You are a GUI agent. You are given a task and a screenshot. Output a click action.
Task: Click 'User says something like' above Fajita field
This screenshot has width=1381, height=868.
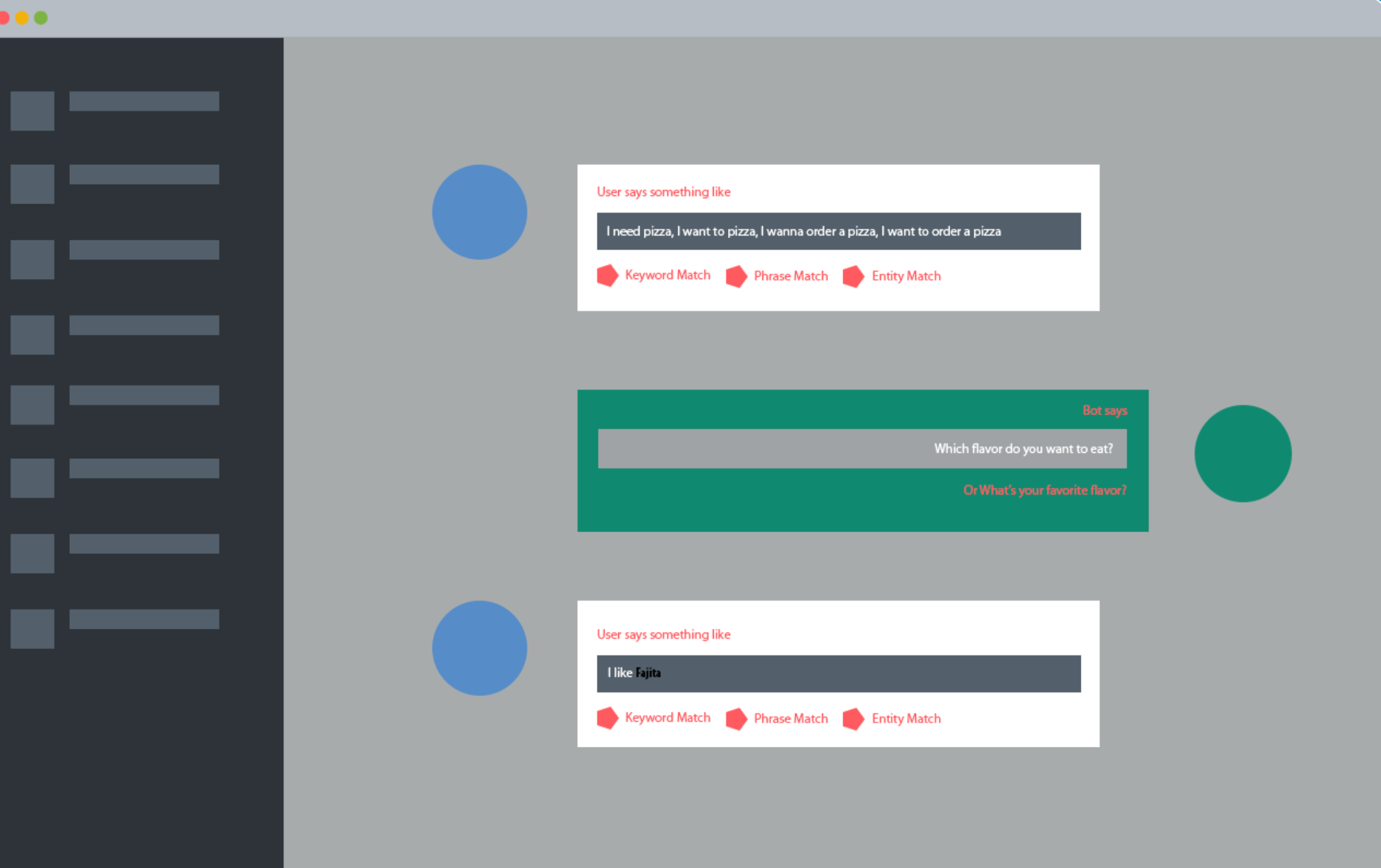pyautogui.click(x=663, y=634)
